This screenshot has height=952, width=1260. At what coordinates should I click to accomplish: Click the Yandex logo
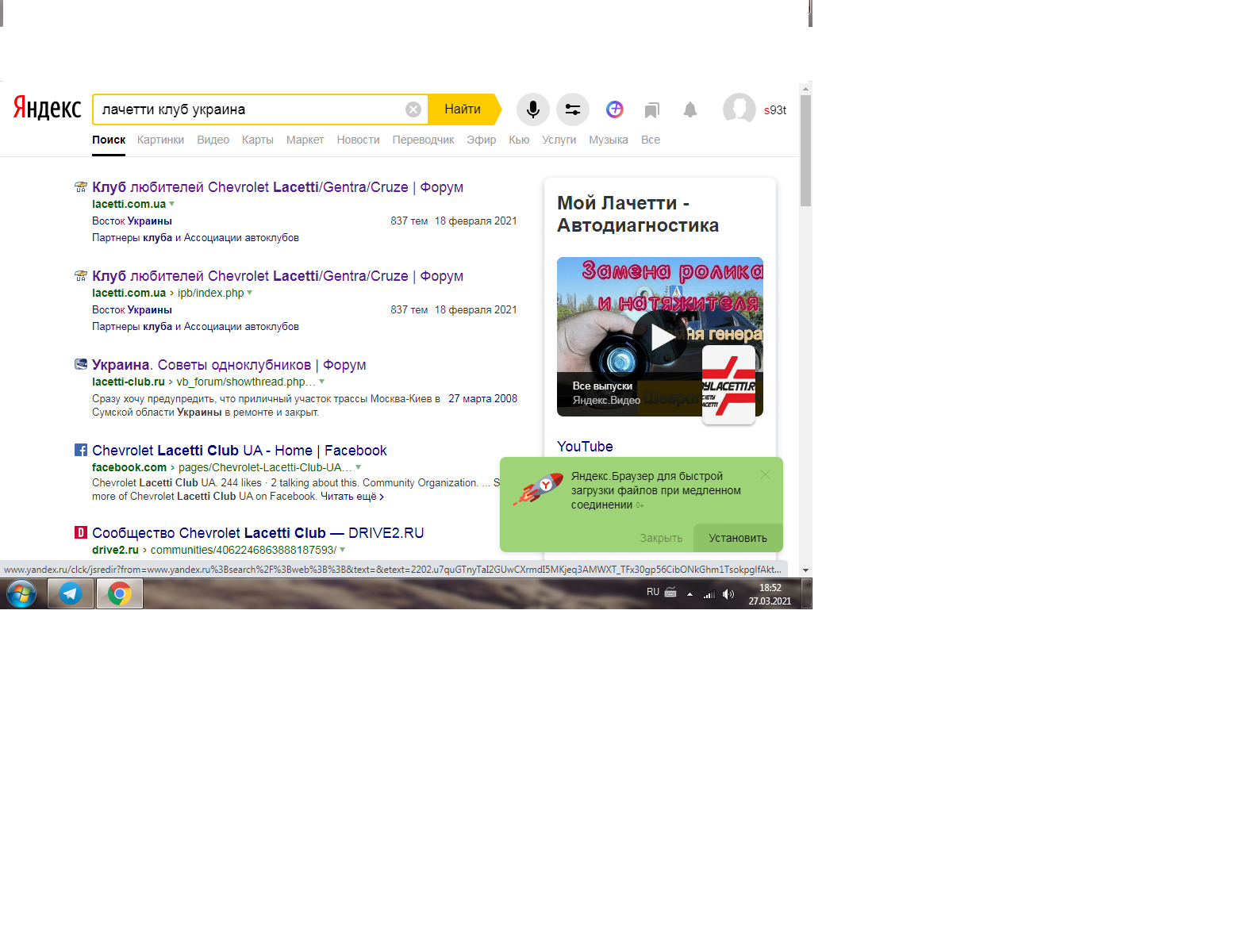click(x=47, y=109)
